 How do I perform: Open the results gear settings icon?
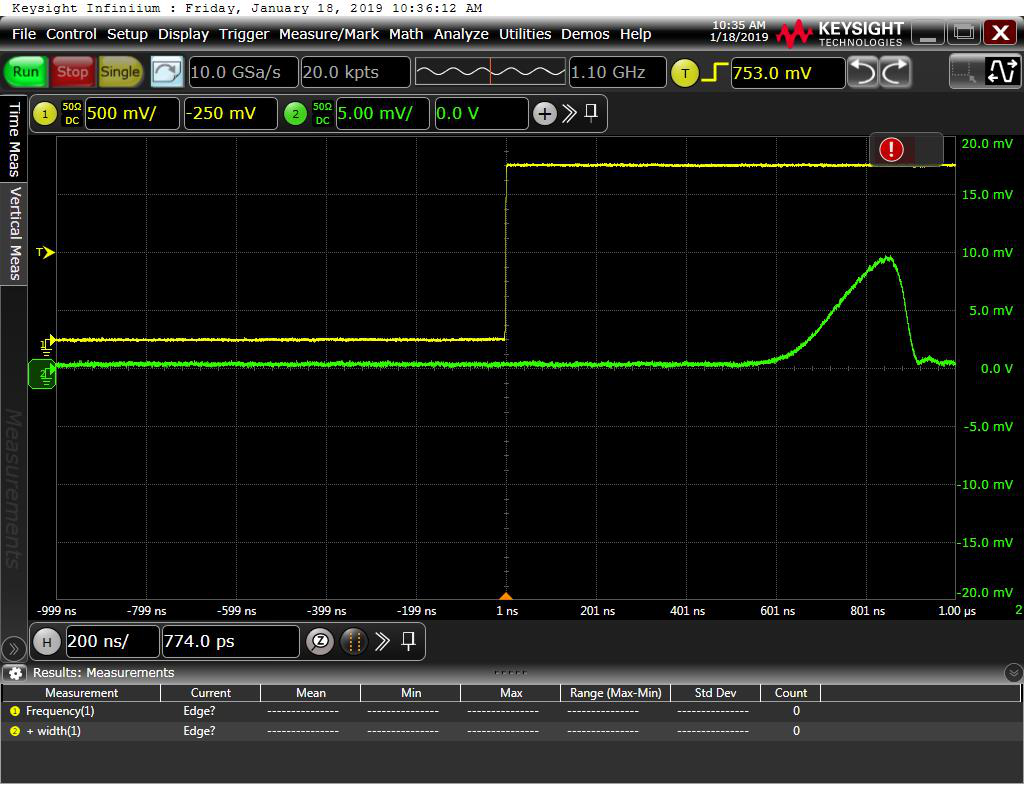(15, 673)
